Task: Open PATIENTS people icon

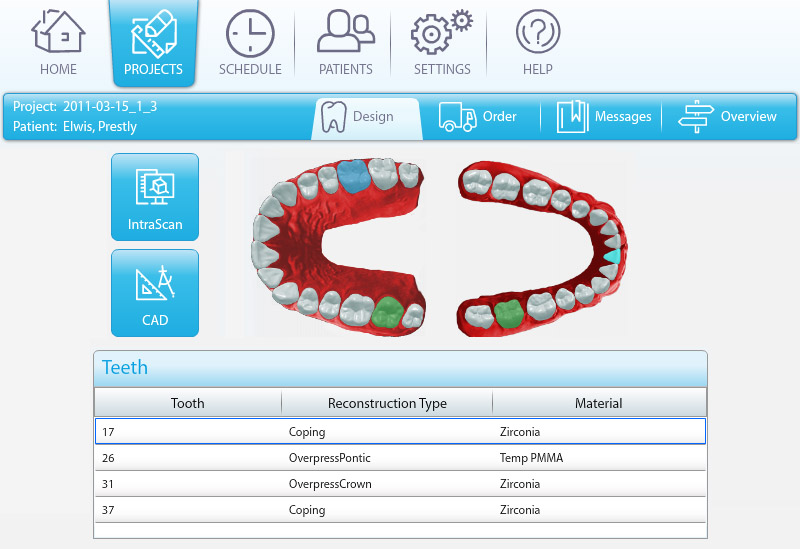Action: point(346,32)
